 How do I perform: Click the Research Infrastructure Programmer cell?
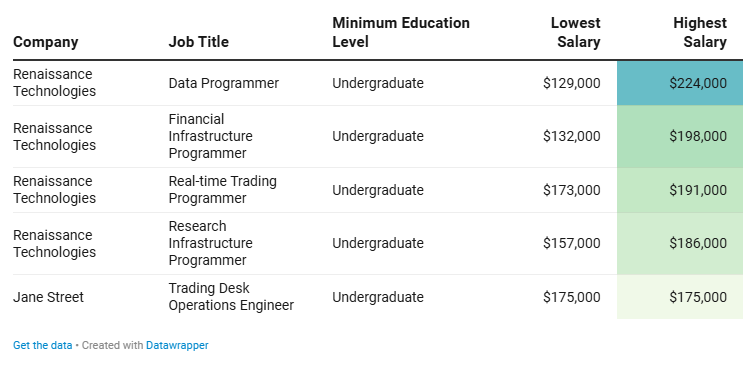(210, 243)
